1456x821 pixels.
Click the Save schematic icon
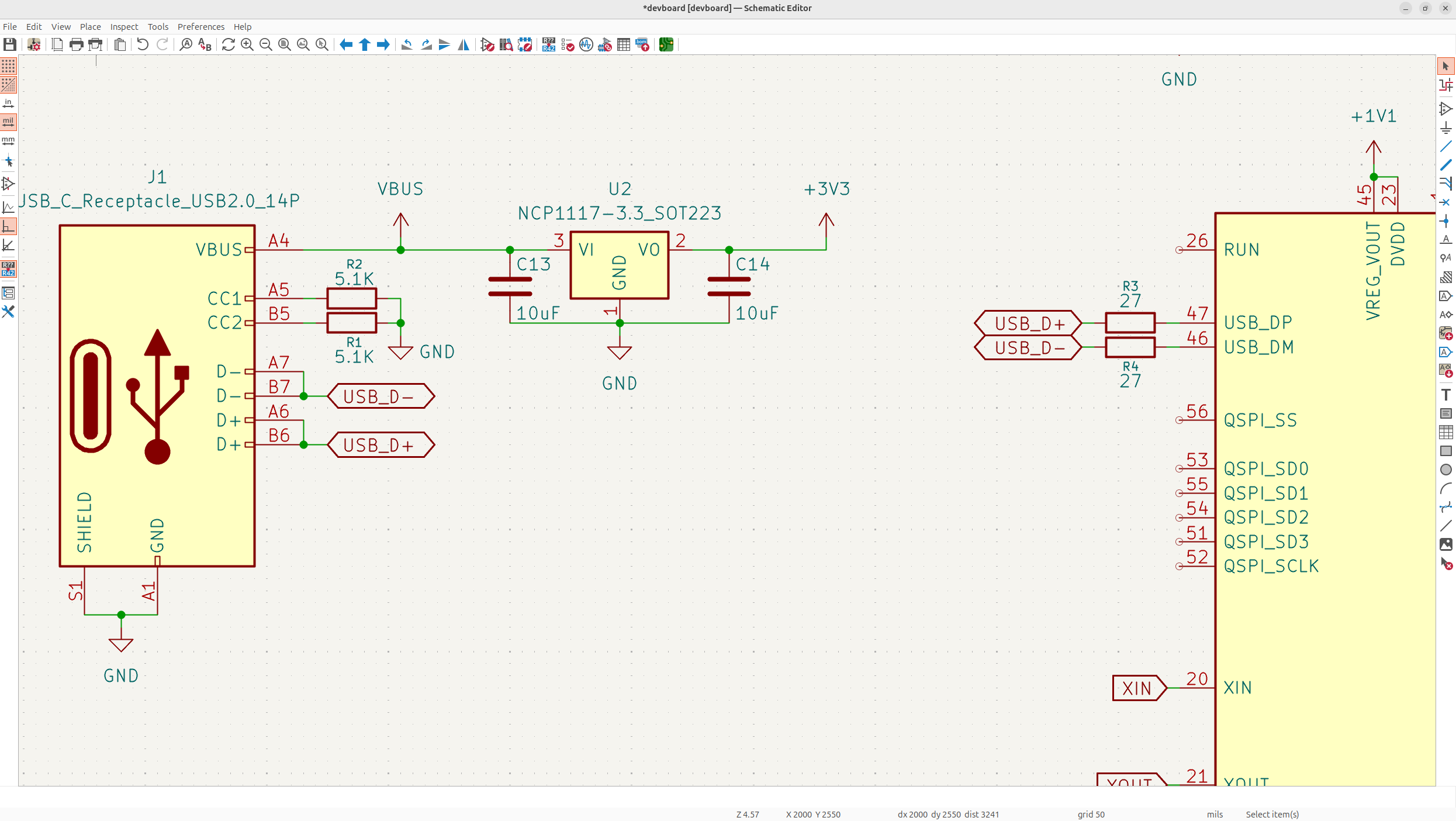(9, 44)
